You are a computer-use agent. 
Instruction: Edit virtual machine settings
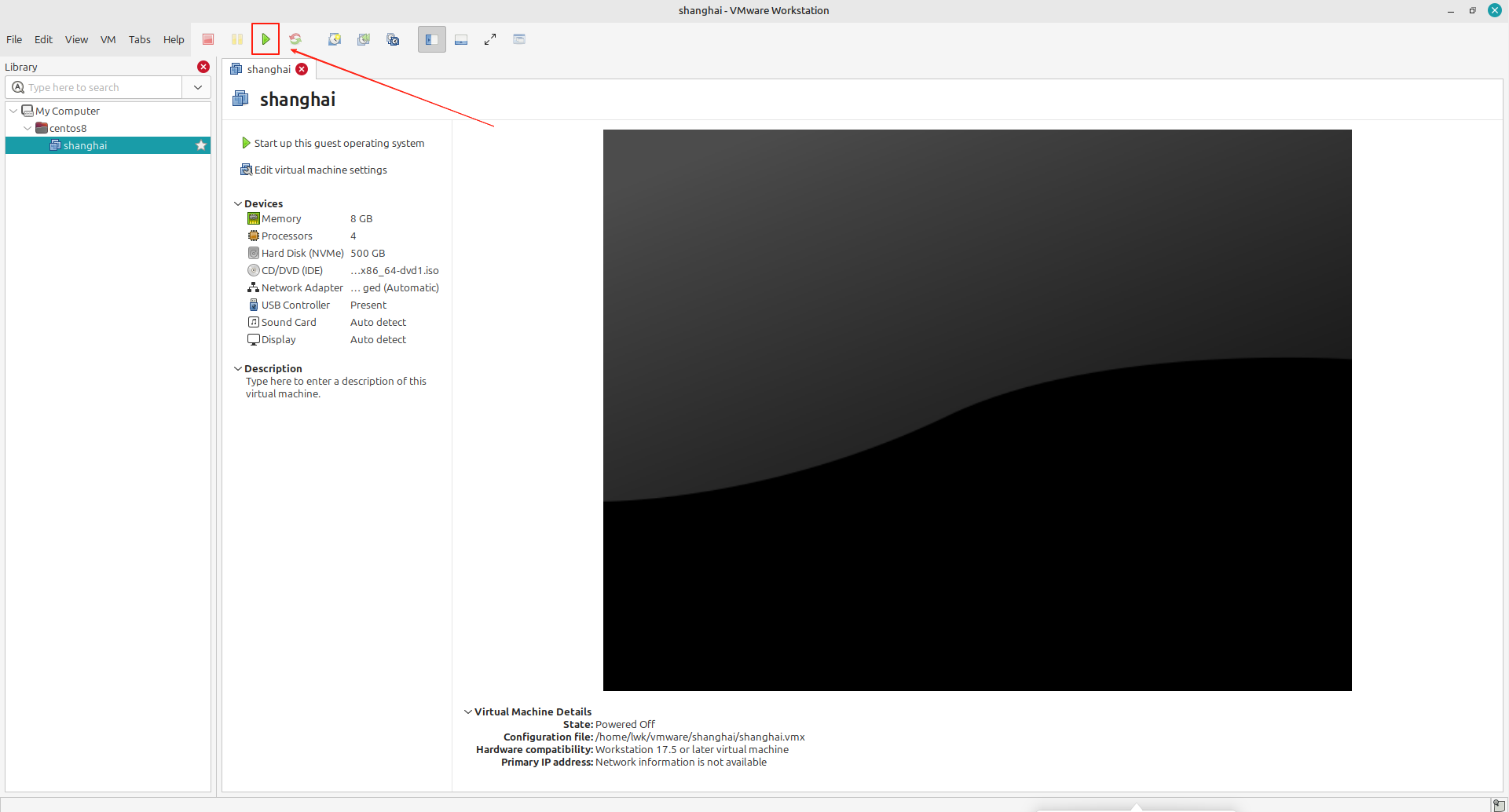pyautogui.click(x=313, y=170)
